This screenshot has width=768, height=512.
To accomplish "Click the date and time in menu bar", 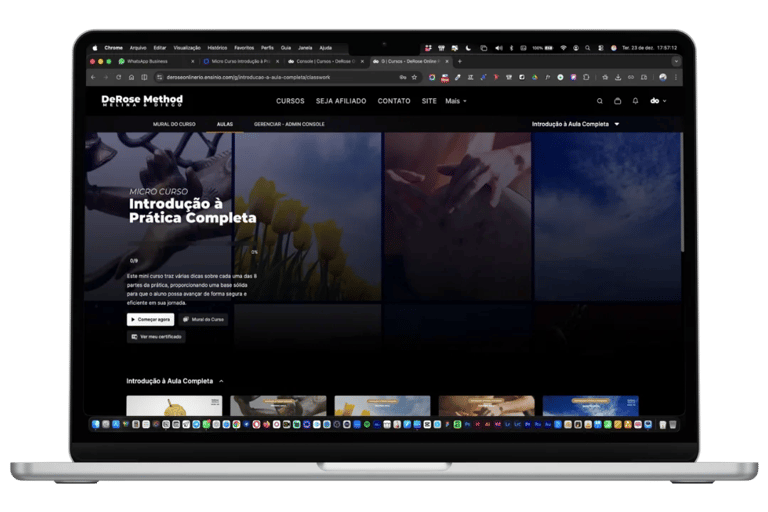I will coord(649,48).
